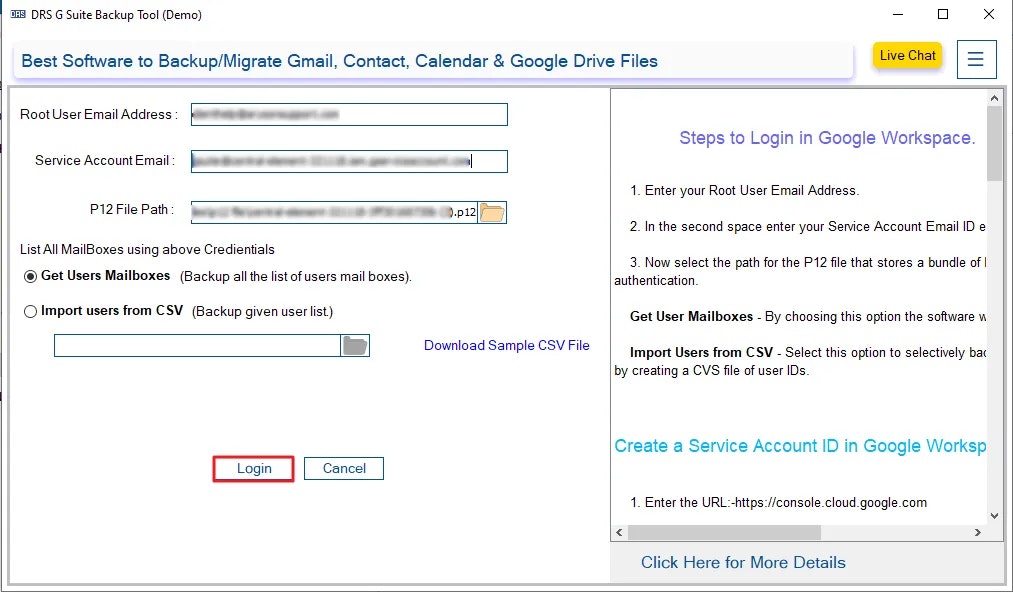The image size is (1013, 592).
Task: Click the console.cloud.google.com URL text
Action: [x=830, y=503]
